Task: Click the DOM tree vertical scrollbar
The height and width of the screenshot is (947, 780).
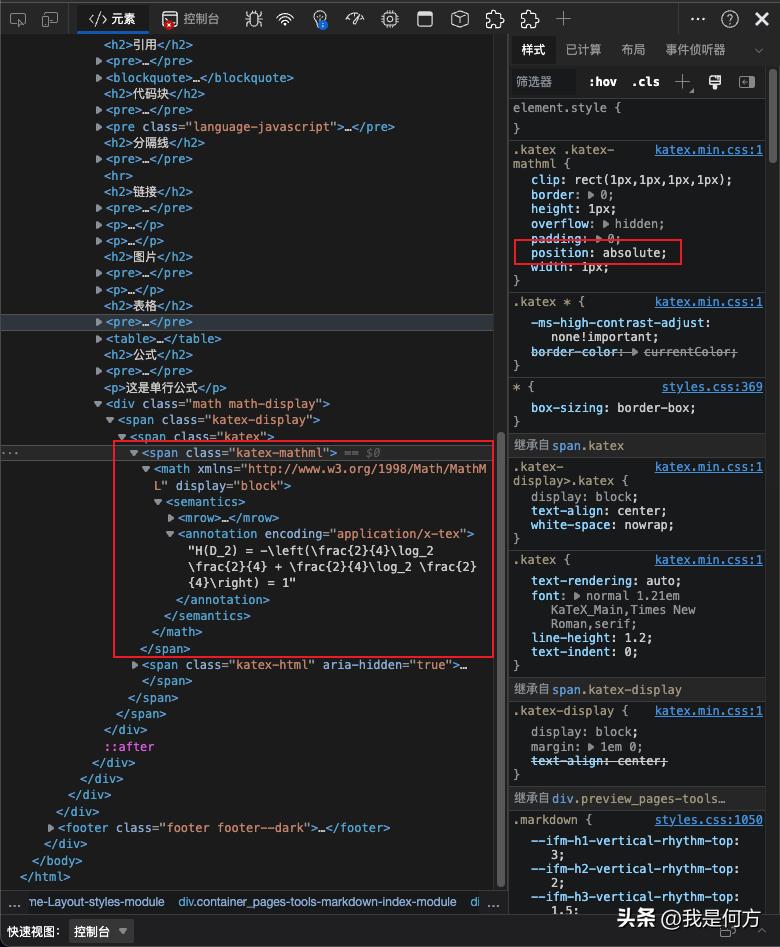Action: click(500, 658)
